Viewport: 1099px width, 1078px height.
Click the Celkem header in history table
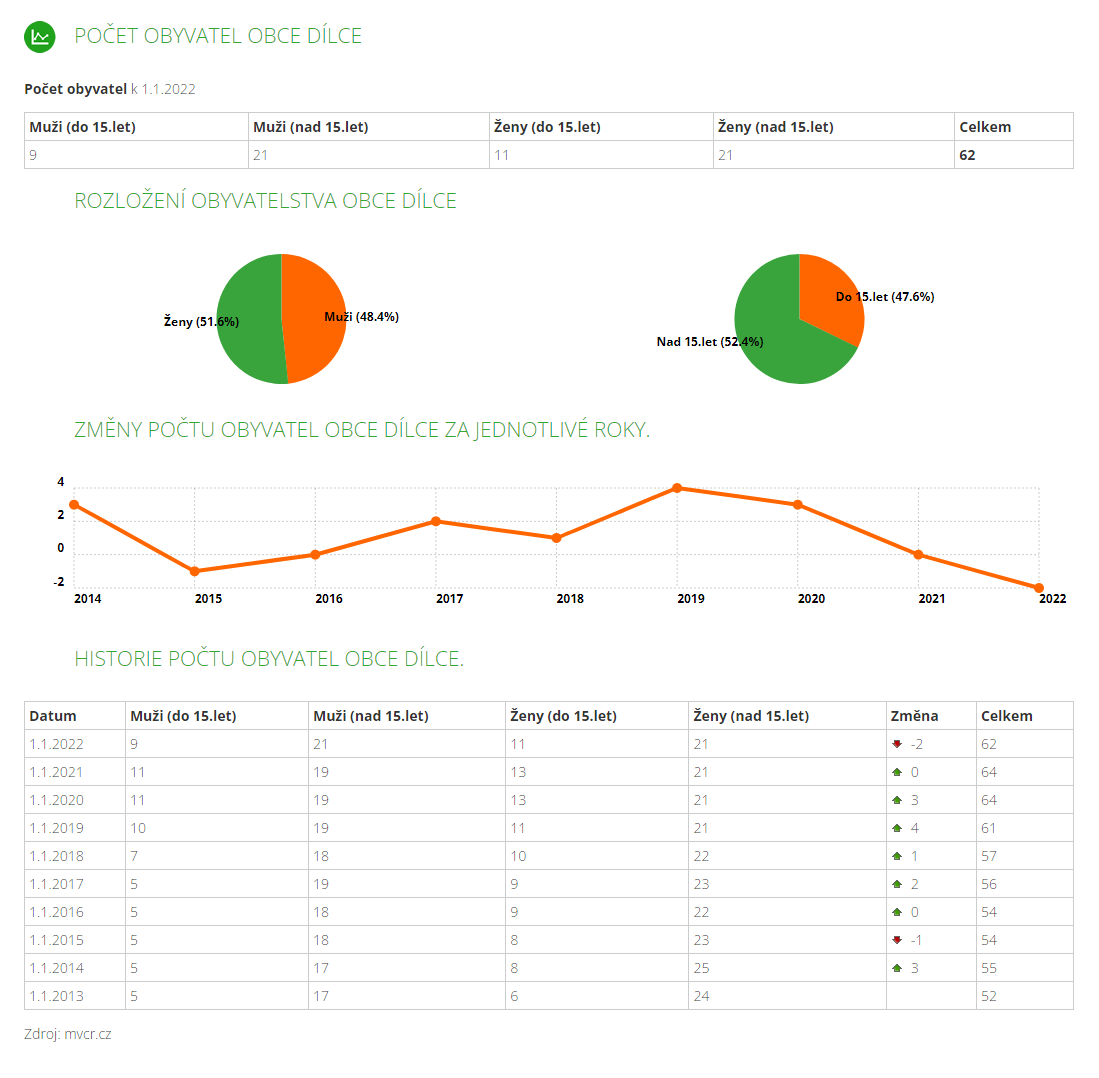(x=1007, y=716)
